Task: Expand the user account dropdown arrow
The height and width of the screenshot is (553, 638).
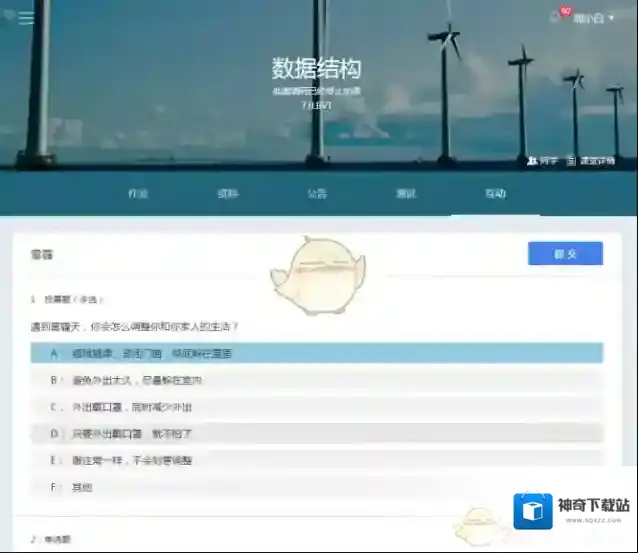Action: tap(609, 17)
